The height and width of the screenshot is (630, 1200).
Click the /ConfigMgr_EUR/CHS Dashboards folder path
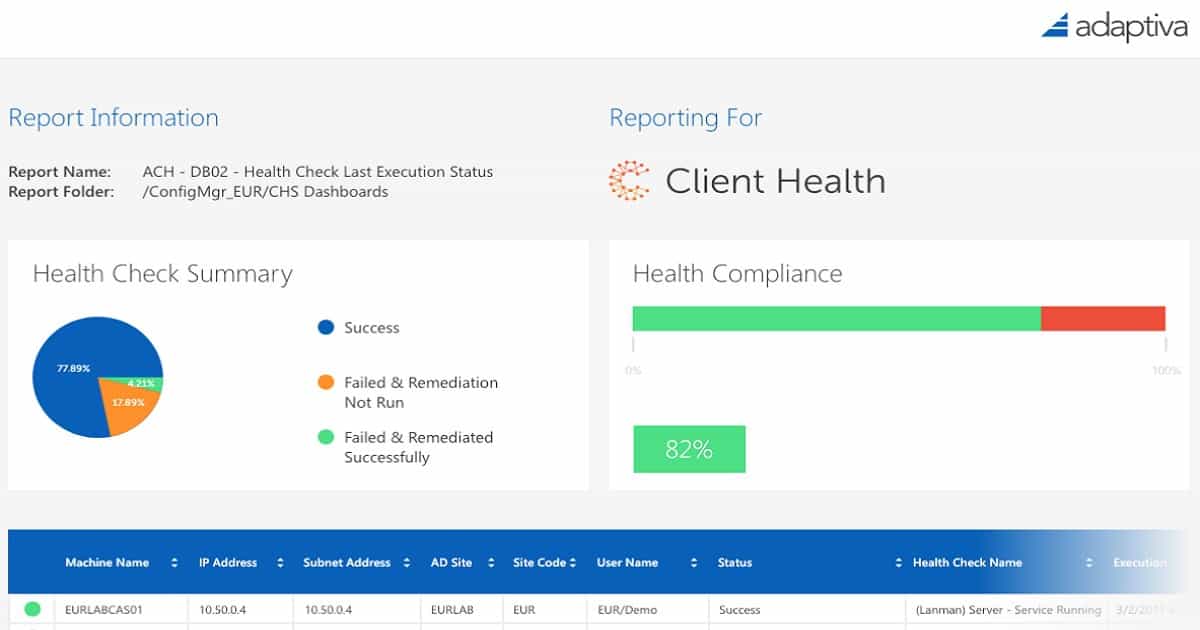266,192
